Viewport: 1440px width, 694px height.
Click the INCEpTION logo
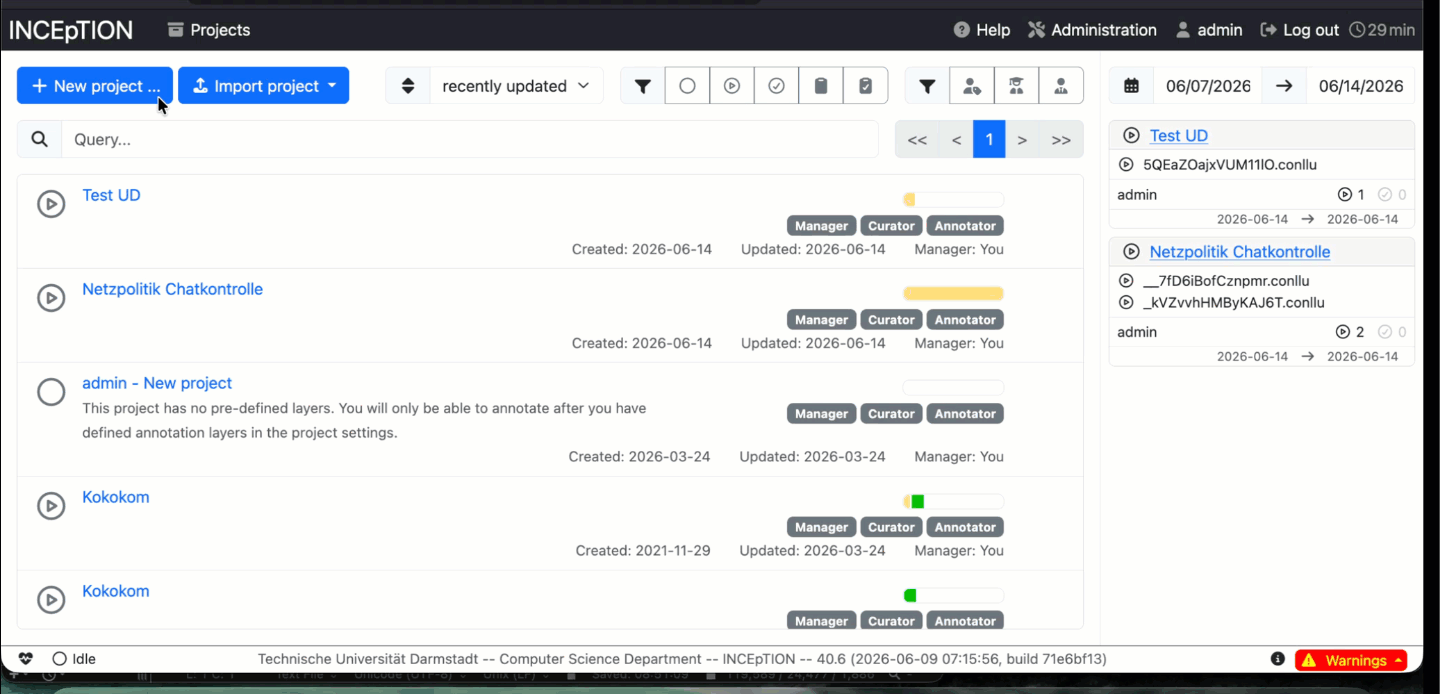click(71, 30)
